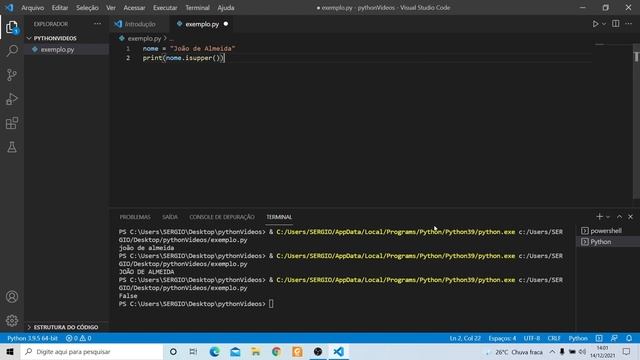Open File Explorer from taskbar

coord(256,352)
